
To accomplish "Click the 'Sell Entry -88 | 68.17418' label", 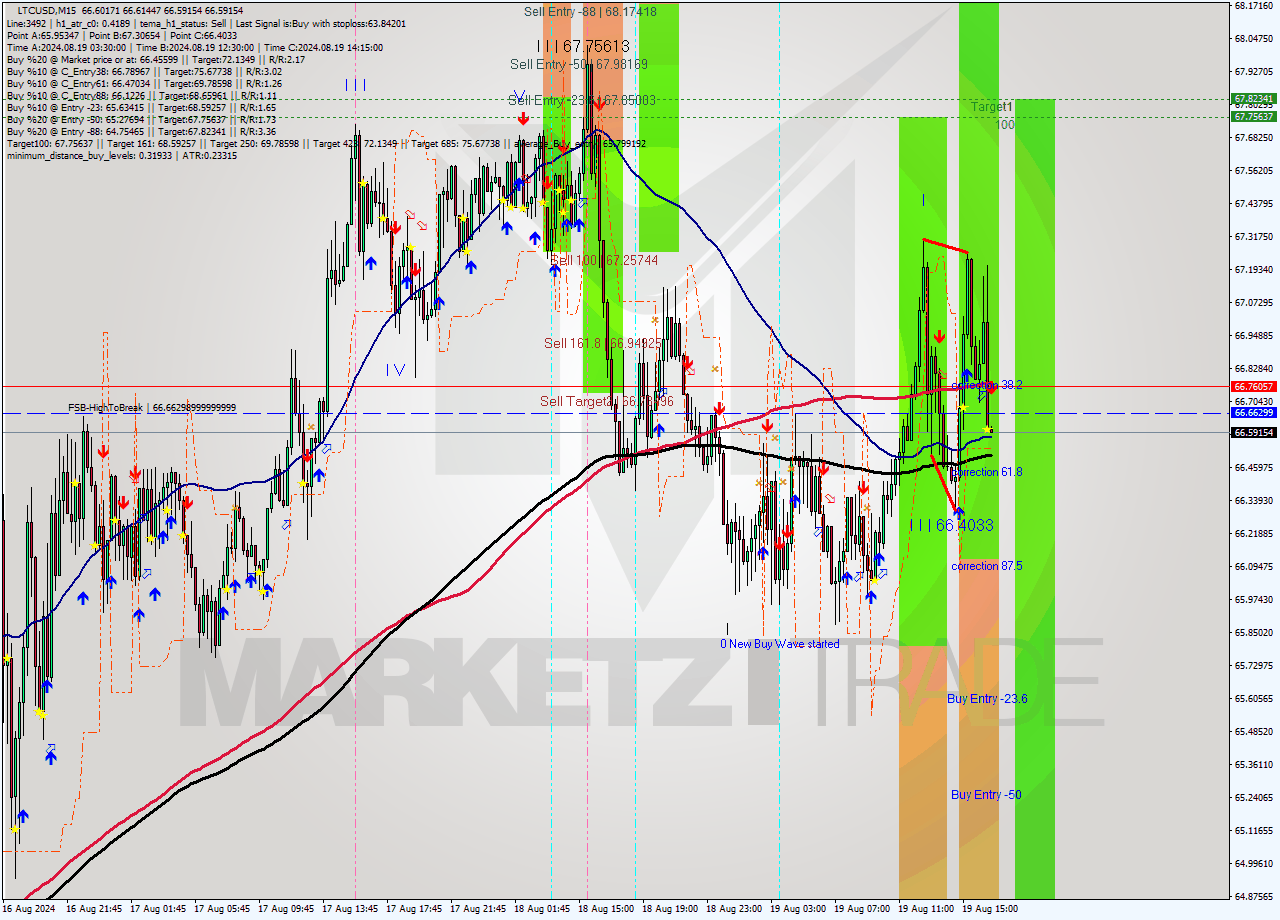I will point(590,12).
